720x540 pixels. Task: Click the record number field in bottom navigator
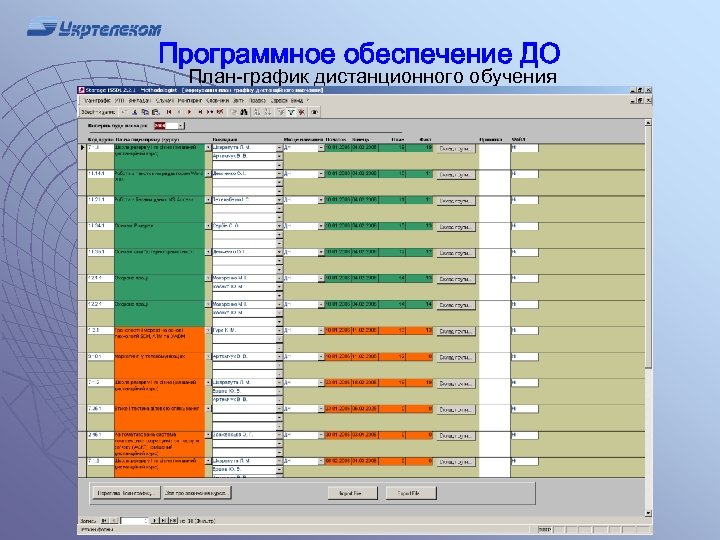pyautogui.click(x=134, y=520)
